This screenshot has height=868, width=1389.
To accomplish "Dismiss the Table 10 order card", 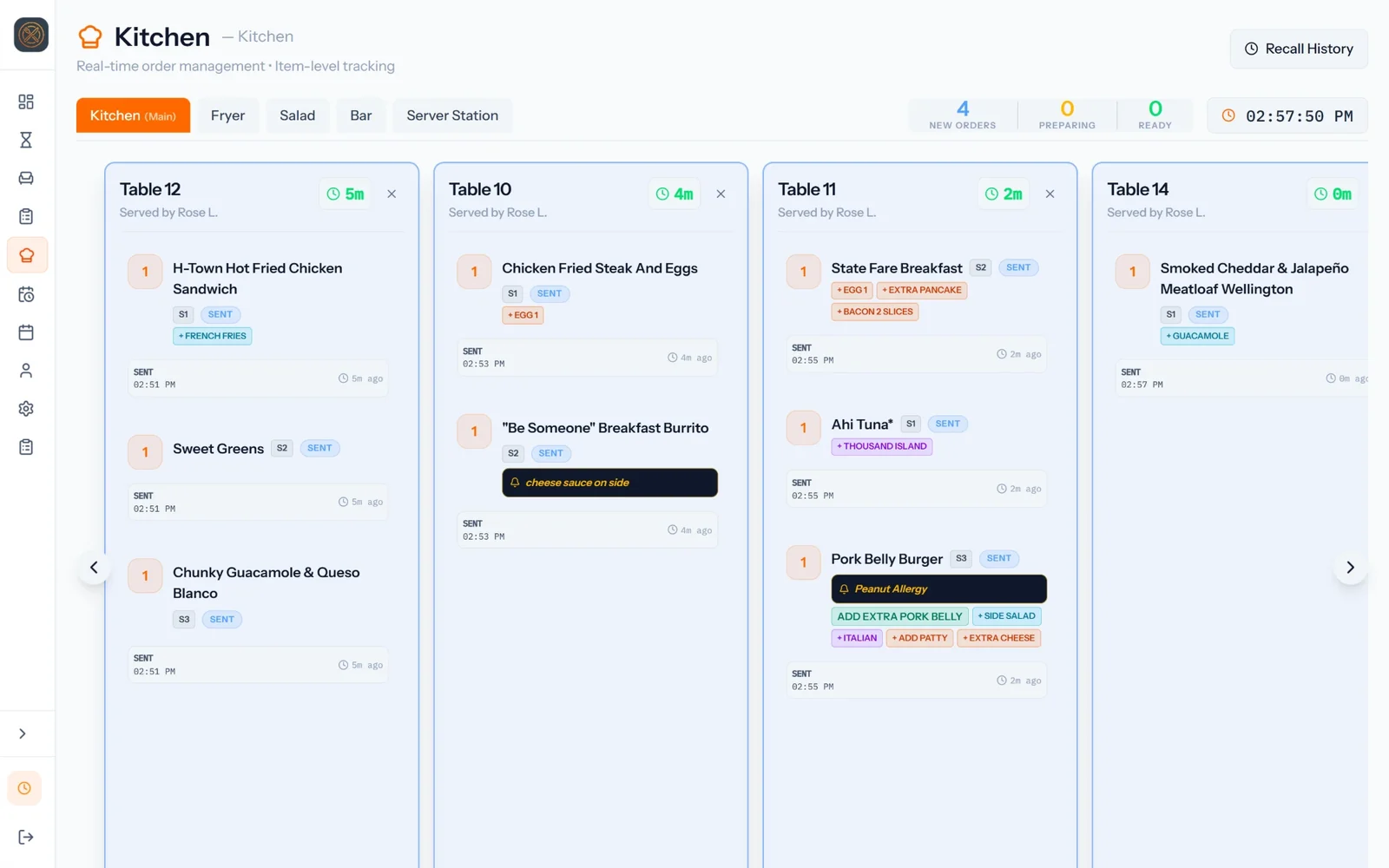I will [x=721, y=194].
